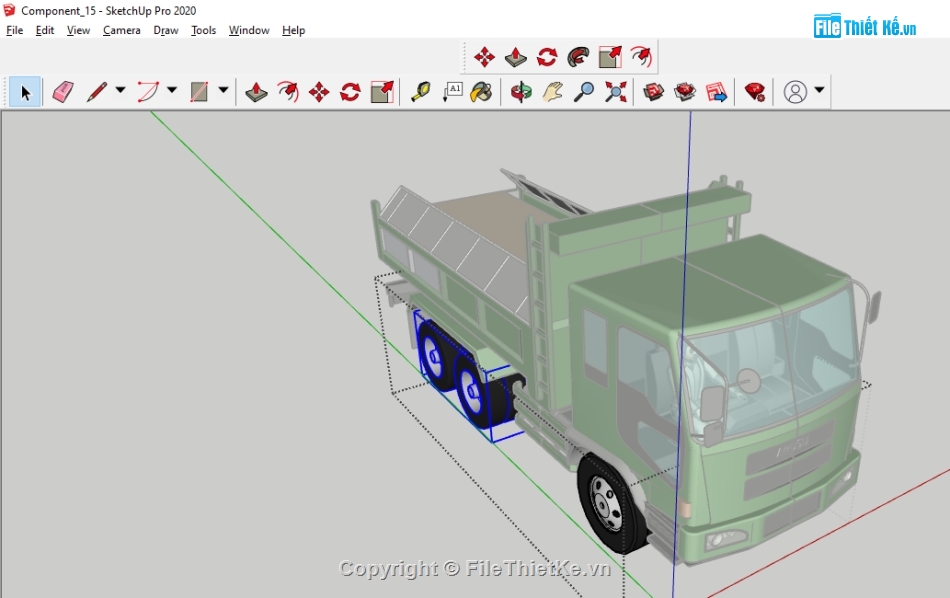950x598 pixels.
Task: Select the Text label tool
Action: pos(453,92)
